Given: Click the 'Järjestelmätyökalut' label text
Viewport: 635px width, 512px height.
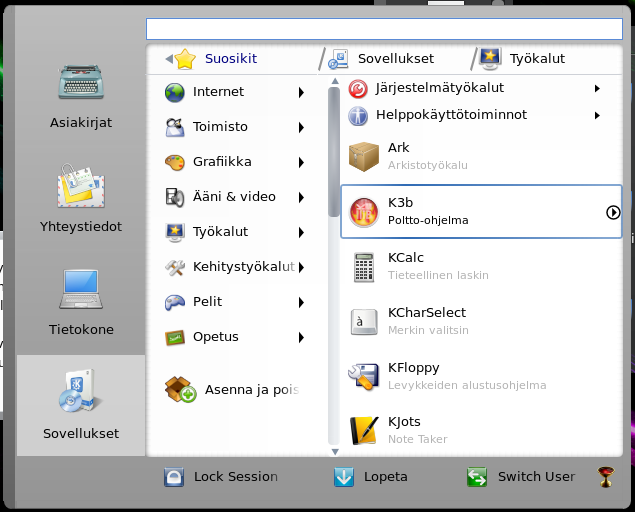Looking at the screenshot, I should click(439, 88).
